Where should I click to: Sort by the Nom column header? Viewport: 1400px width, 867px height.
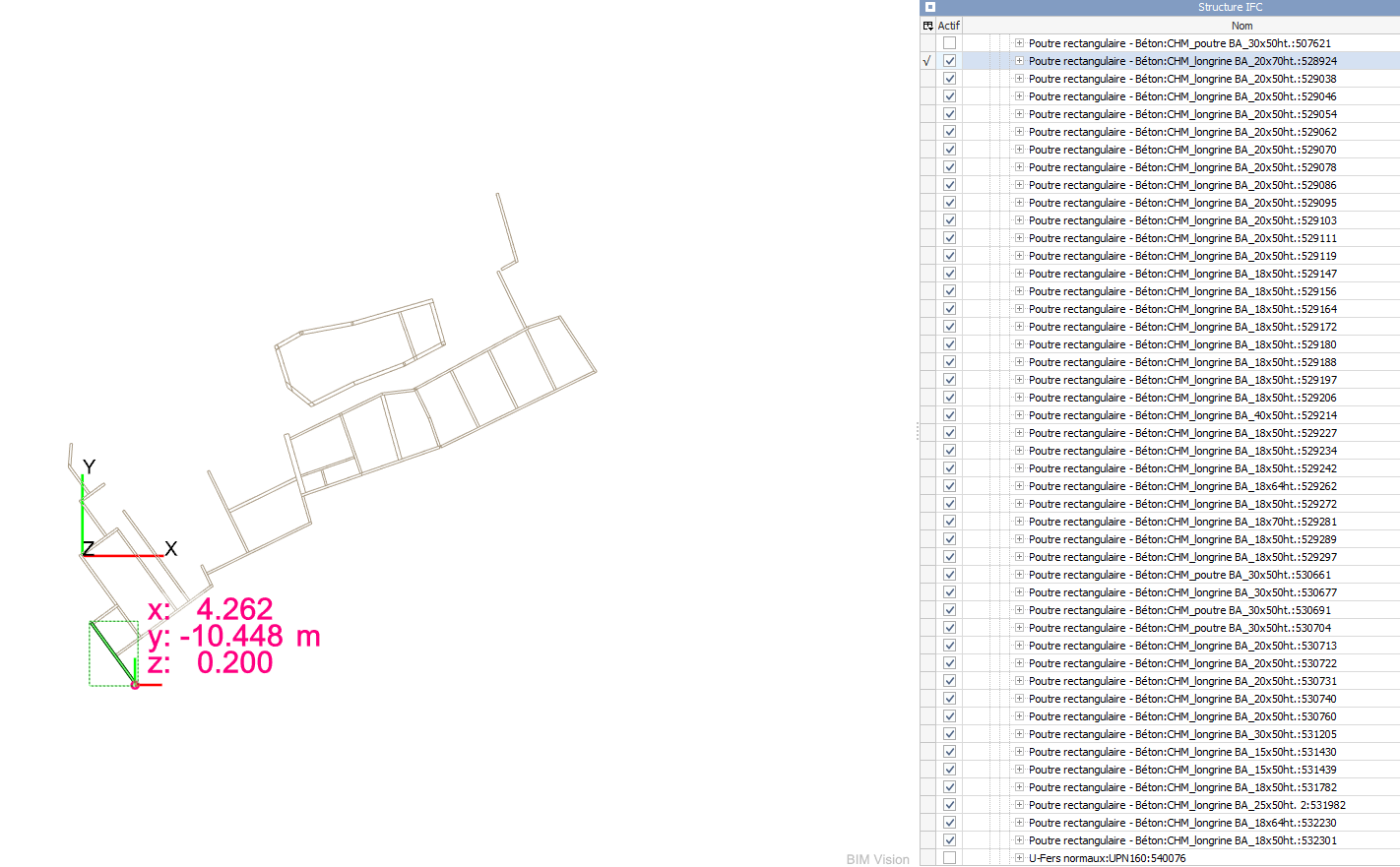1241,26
